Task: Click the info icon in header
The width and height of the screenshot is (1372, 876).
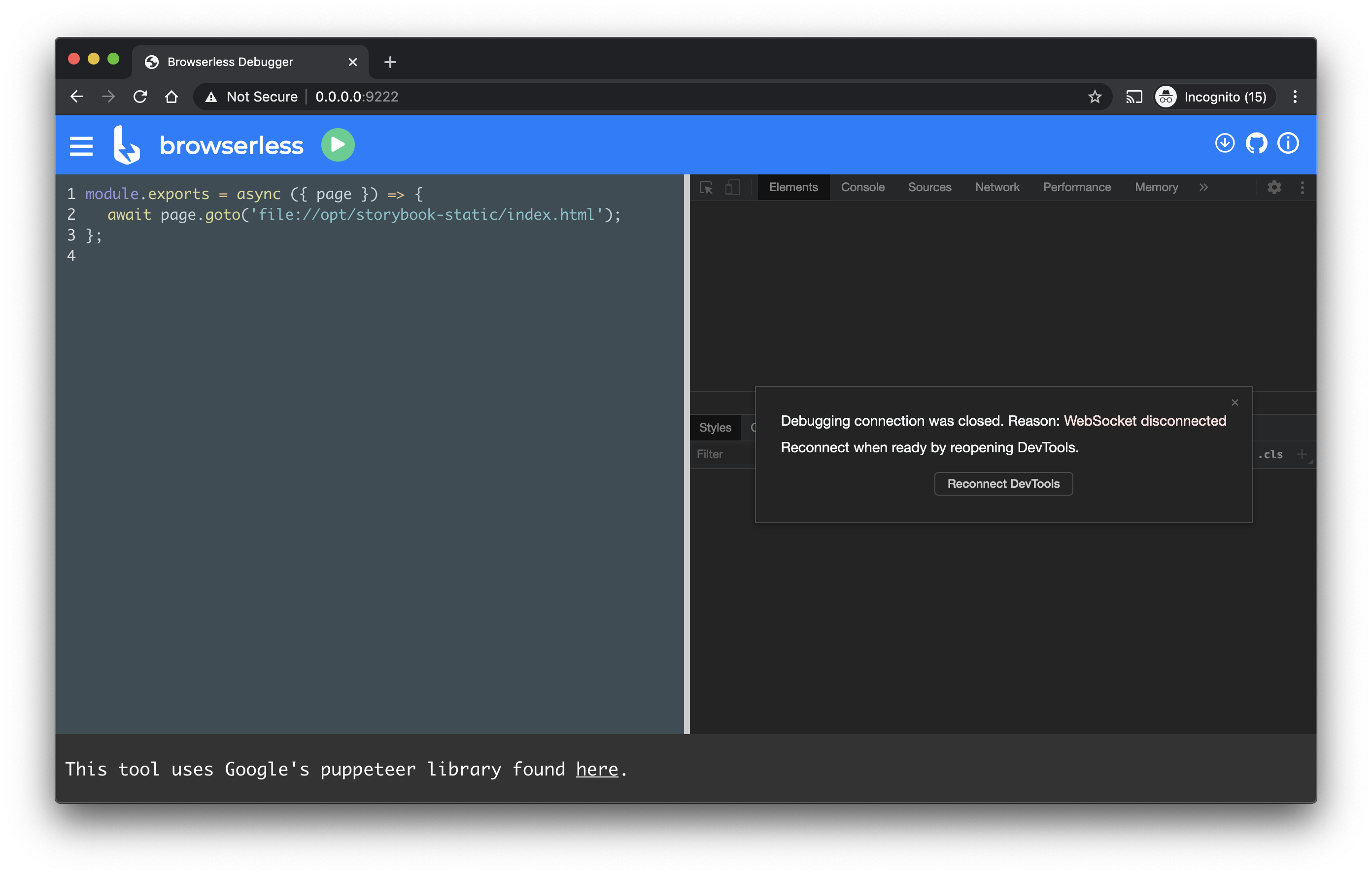Action: point(1288,143)
